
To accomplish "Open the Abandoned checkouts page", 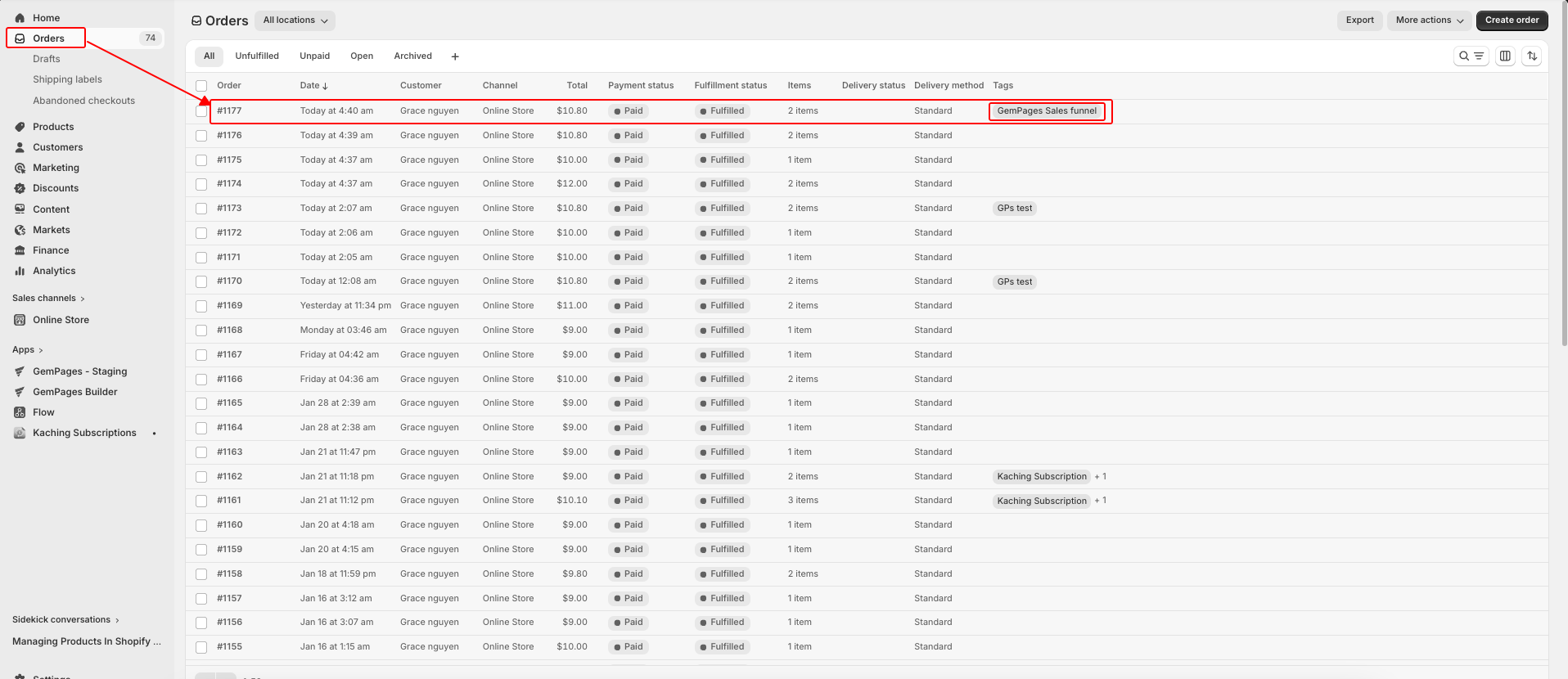I will coord(83,101).
